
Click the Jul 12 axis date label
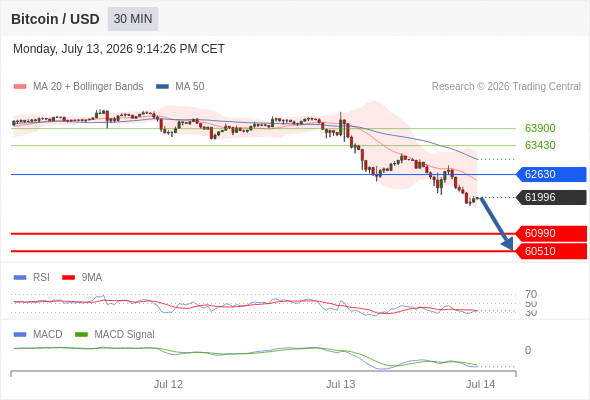[168, 384]
